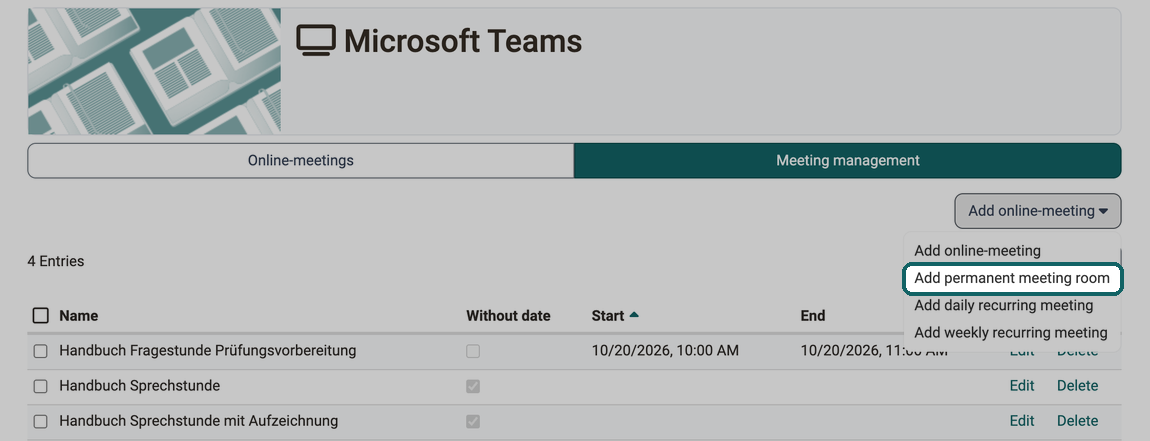Click Handbuch Sprechstunde mit Aufzeichnung name

pyautogui.click(x=199, y=421)
